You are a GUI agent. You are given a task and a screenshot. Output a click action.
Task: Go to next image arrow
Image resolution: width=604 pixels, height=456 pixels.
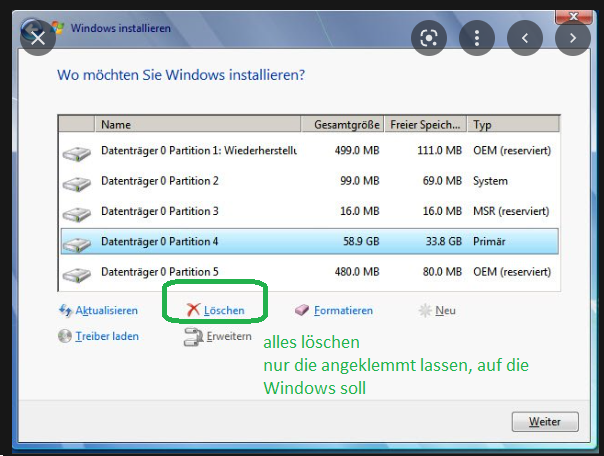[x=573, y=38]
